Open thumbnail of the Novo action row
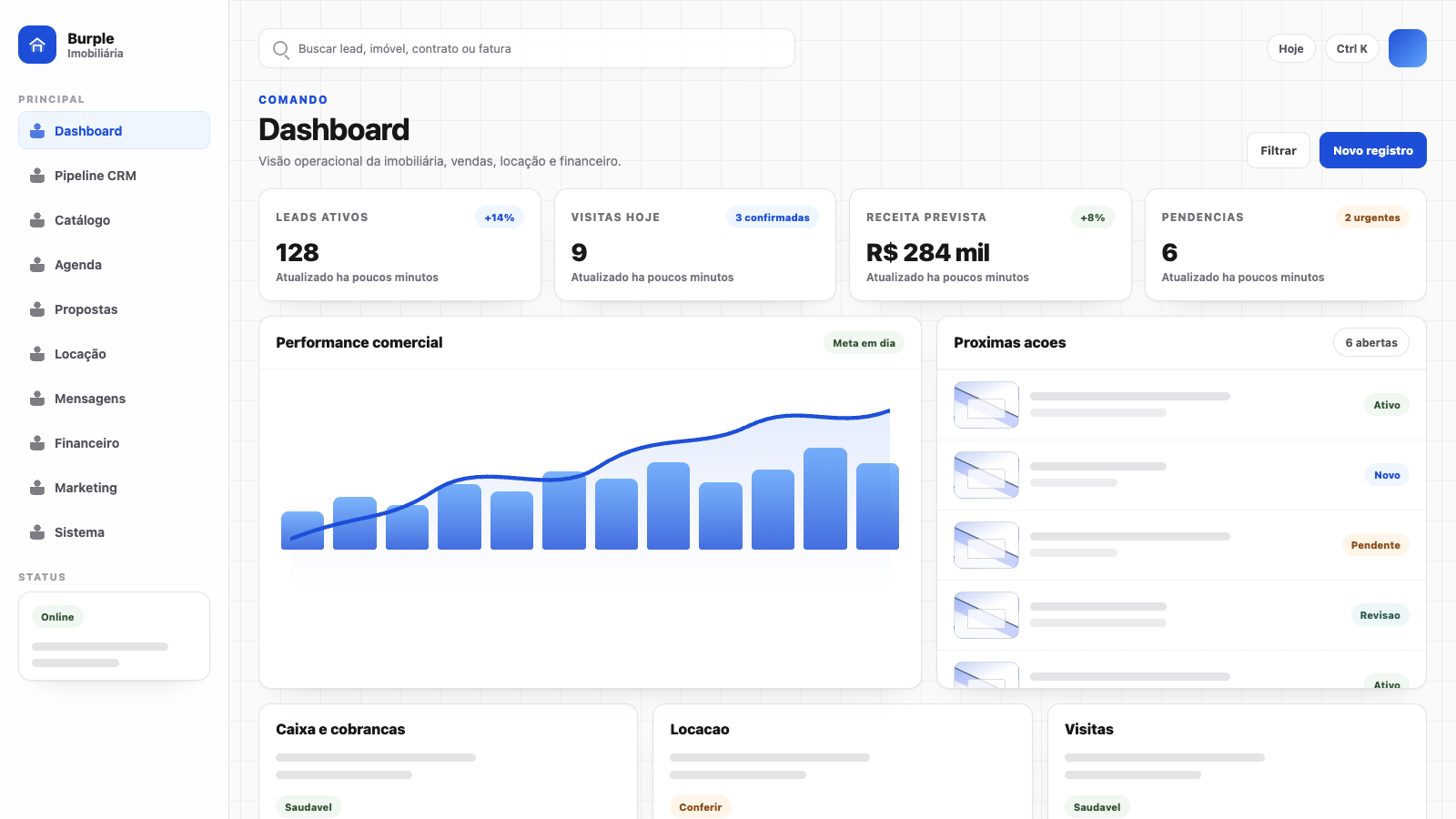This screenshot has height=819, width=1456. click(x=986, y=475)
